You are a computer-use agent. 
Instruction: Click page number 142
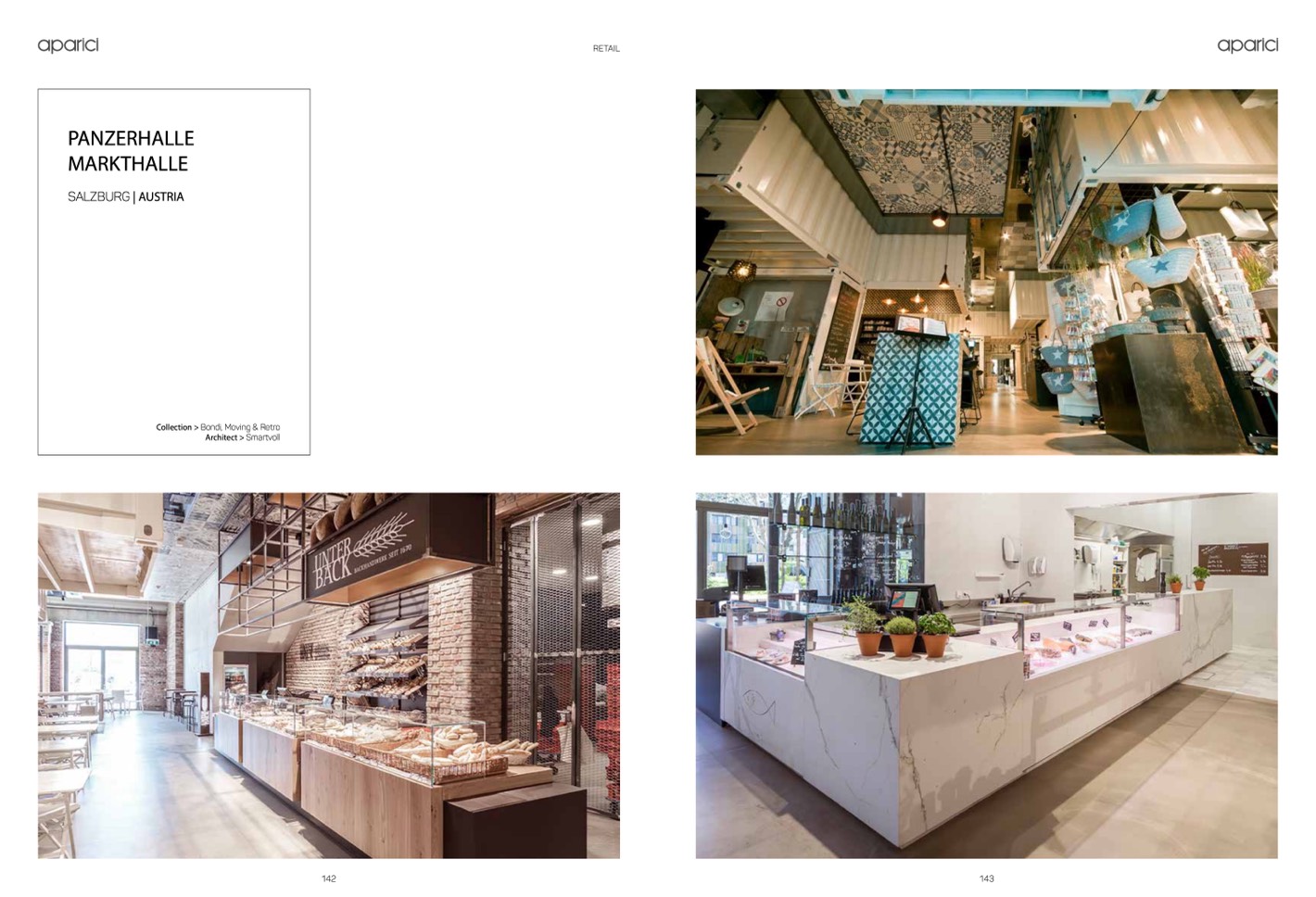(328, 878)
